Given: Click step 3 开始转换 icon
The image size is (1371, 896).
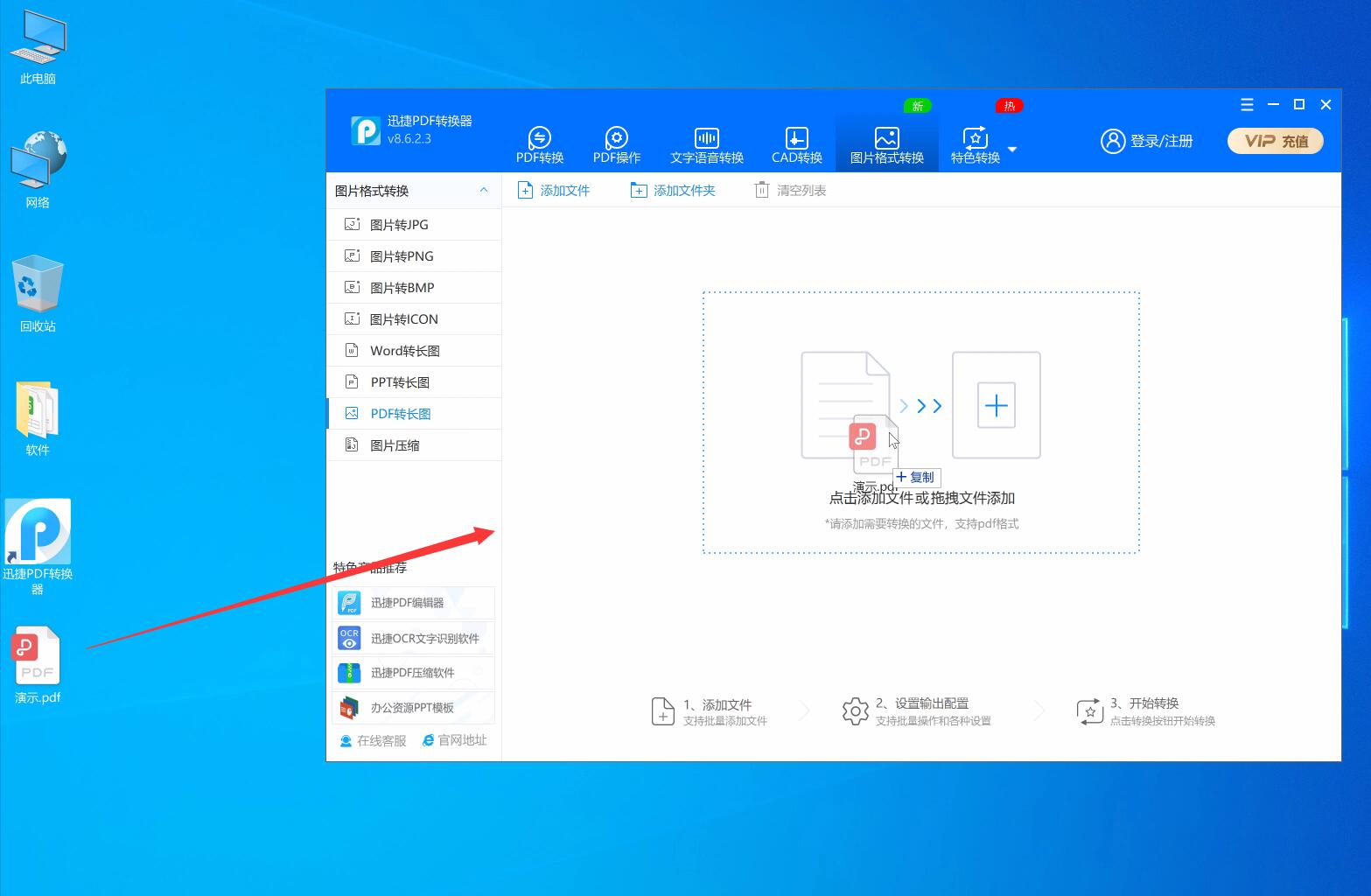Looking at the screenshot, I should (x=1089, y=711).
